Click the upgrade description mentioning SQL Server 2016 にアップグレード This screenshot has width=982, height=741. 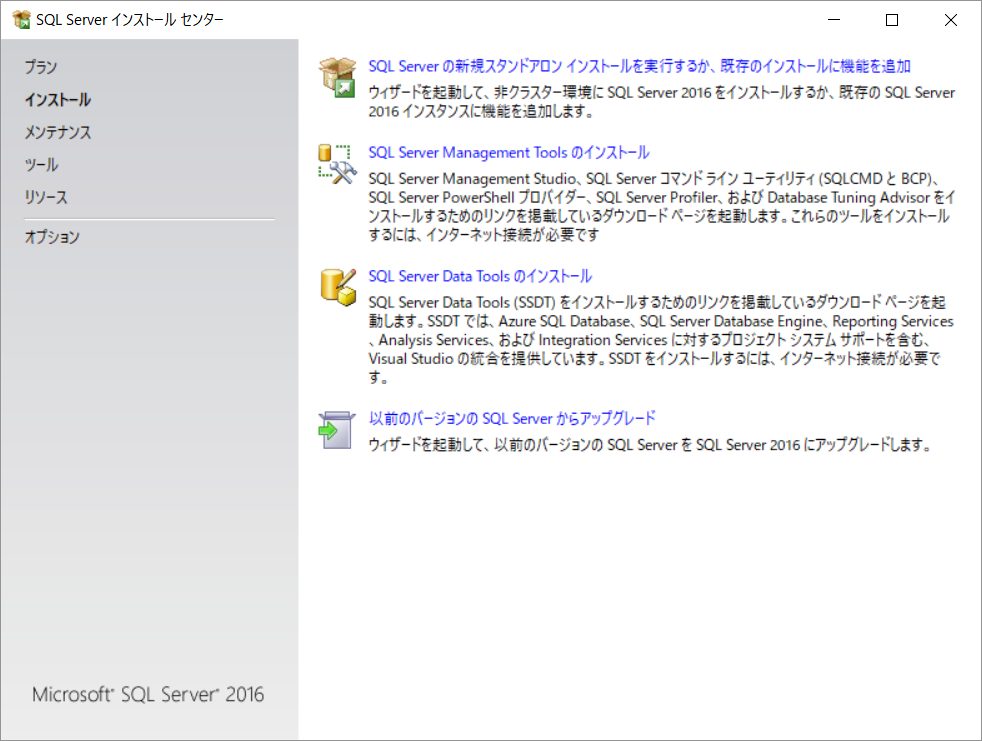pos(650,445)
